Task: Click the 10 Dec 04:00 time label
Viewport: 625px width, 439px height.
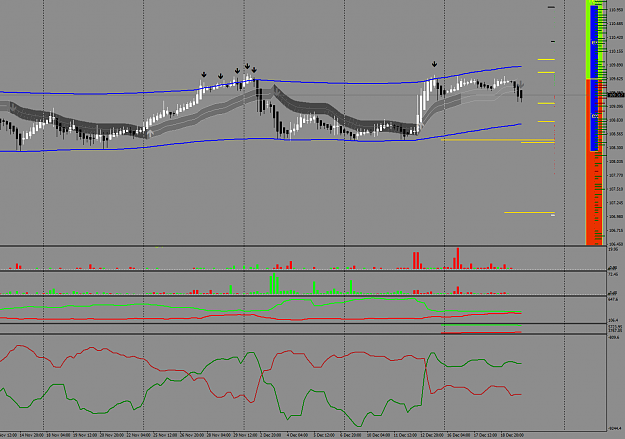Action: (x=379, y=435)
